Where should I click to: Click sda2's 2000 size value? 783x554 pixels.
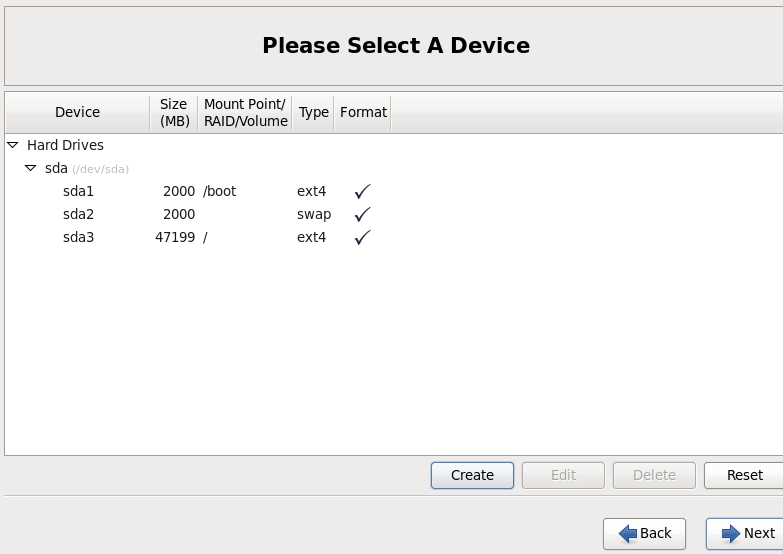(179, 214)
